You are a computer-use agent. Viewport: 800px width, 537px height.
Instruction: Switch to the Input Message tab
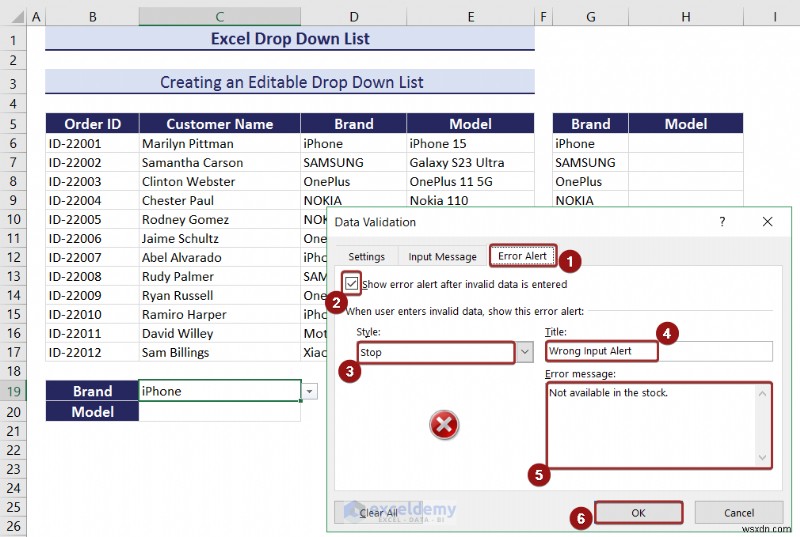442,257
